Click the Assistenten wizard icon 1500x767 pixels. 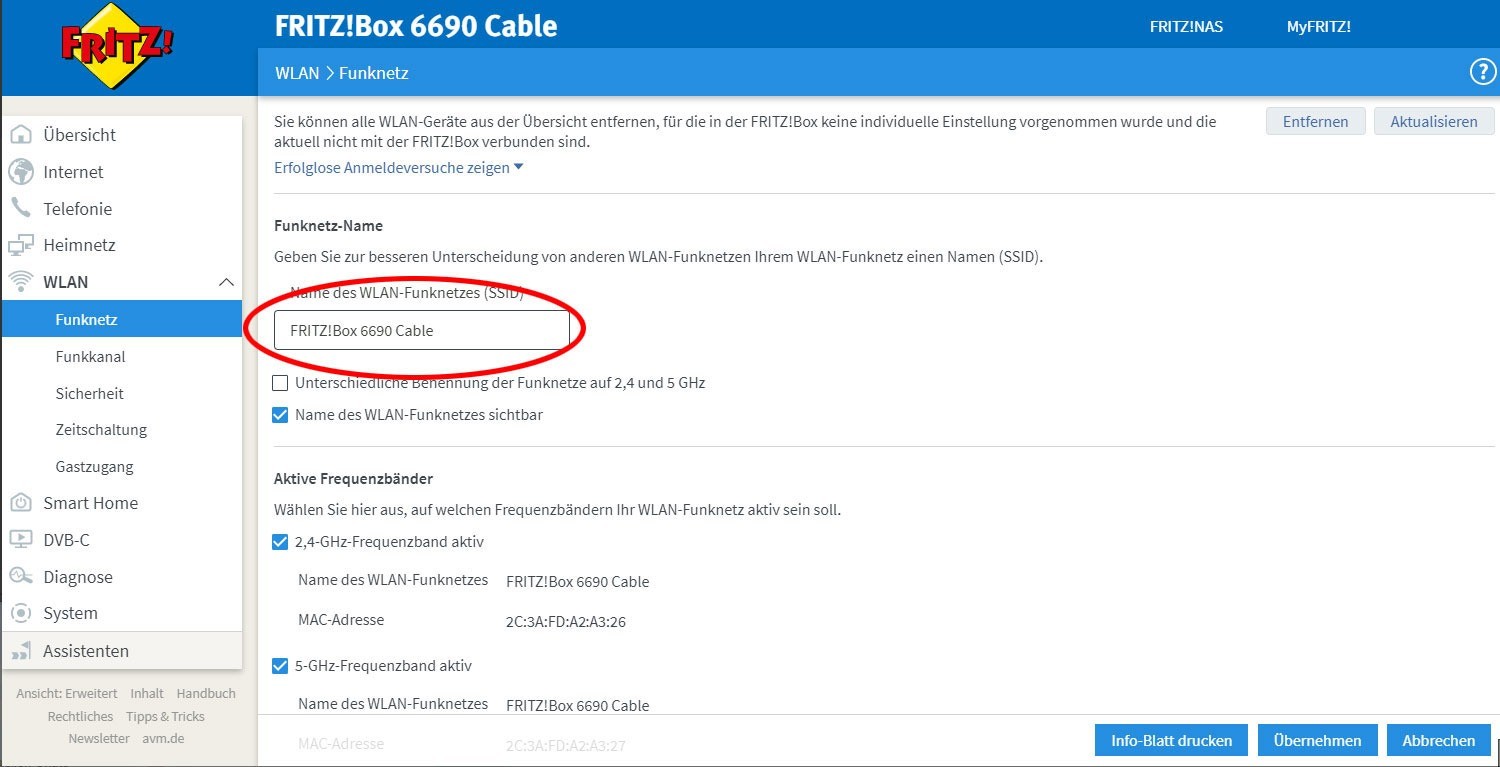click(21, 651)
